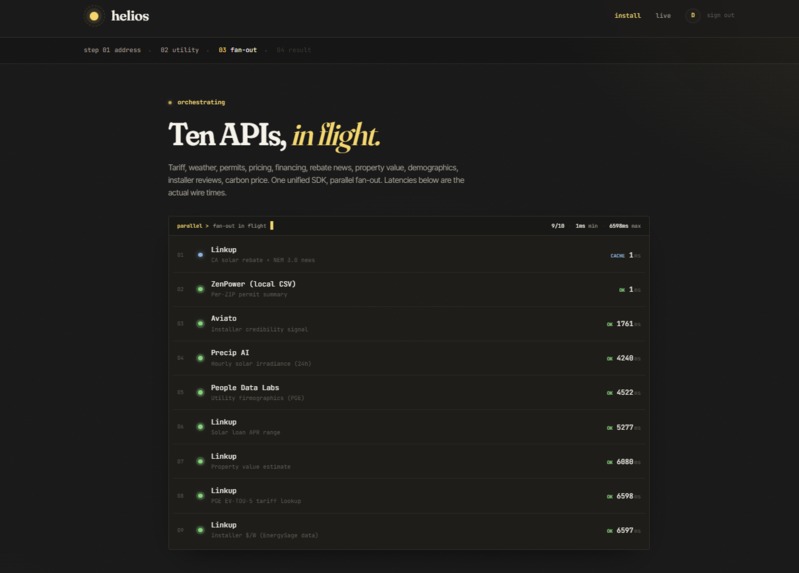The width and height of the screenshot is (799, 573).
Task: Click the fan-out in flight text
Action: point(239,226)
